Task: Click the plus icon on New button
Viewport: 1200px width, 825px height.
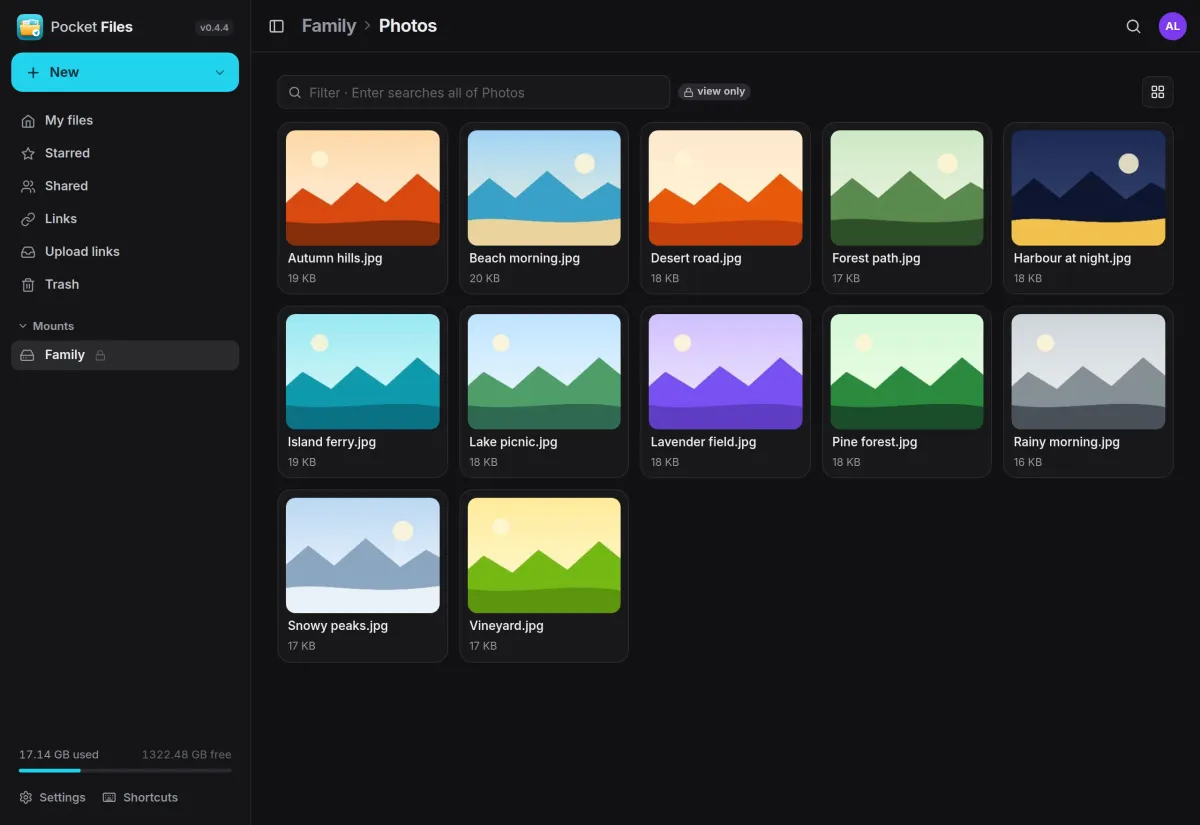Action: 33,72
